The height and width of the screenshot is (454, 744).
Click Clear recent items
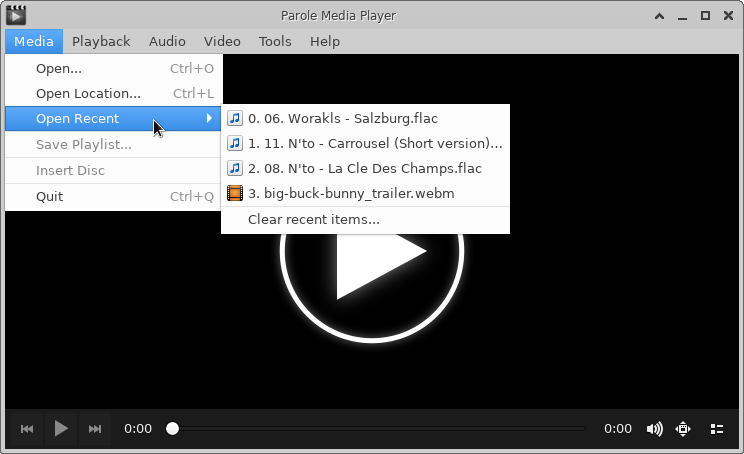[x=314, y=219]
